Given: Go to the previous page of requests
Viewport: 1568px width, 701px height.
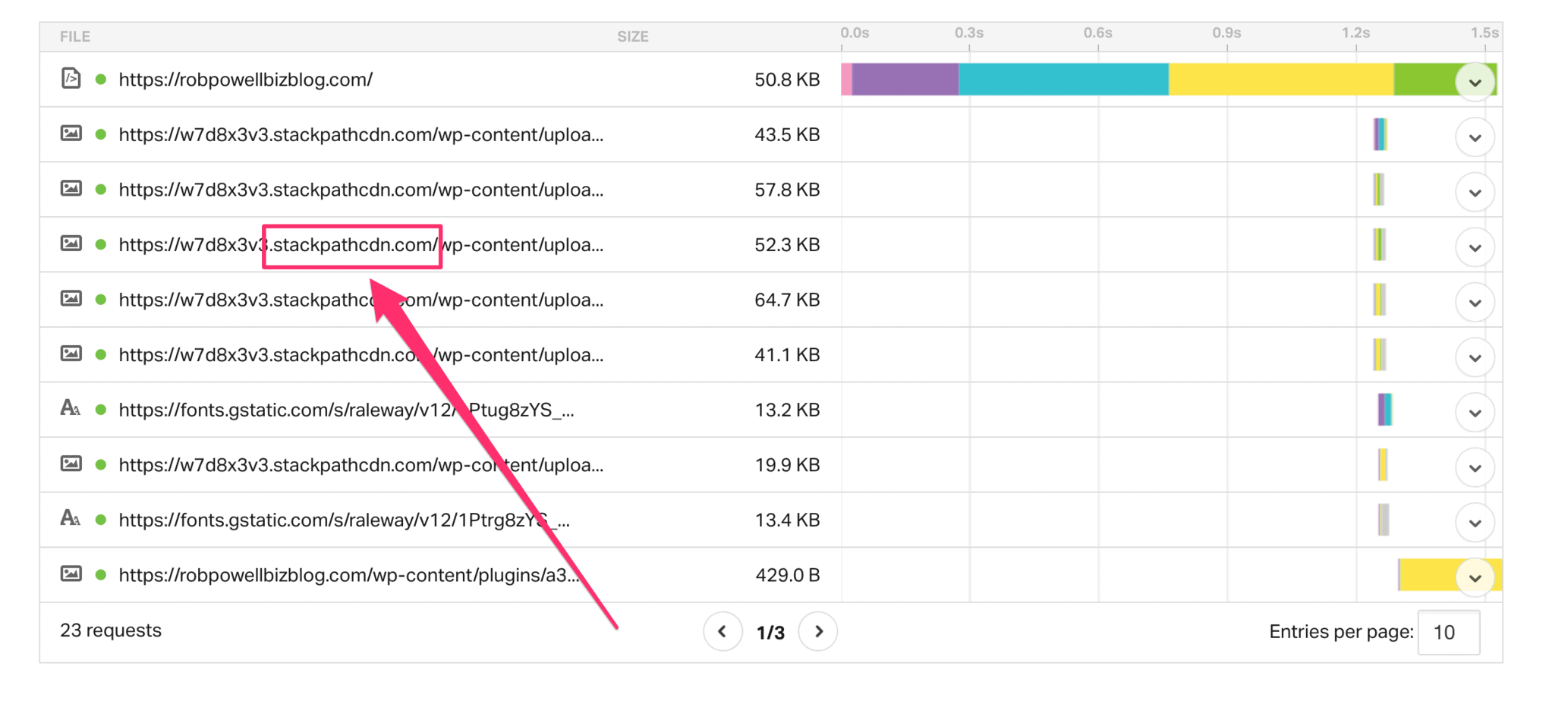Looking at the screenshot, I should pyautogui.click(x=723, y=631).
